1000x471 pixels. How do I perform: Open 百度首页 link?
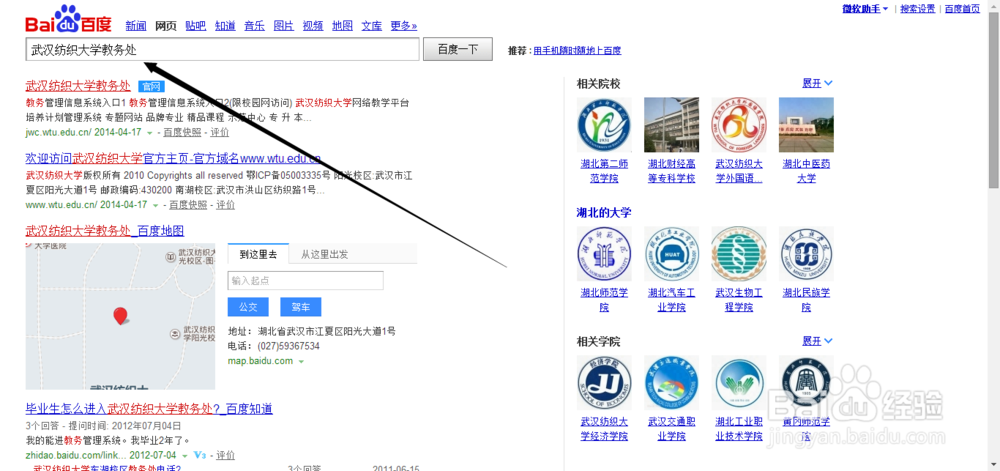(x=962, y=9)
